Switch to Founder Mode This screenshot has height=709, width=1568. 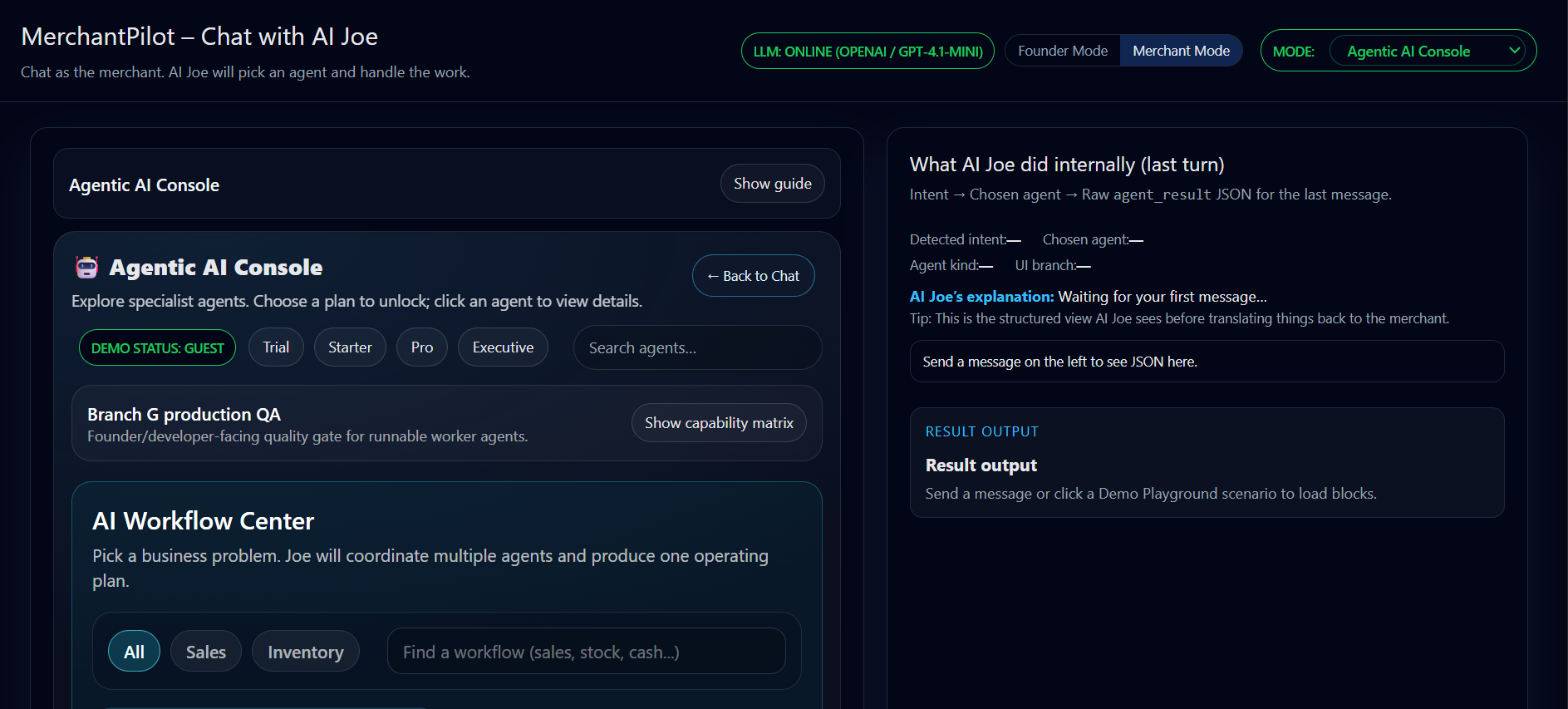click(1063, 51)
